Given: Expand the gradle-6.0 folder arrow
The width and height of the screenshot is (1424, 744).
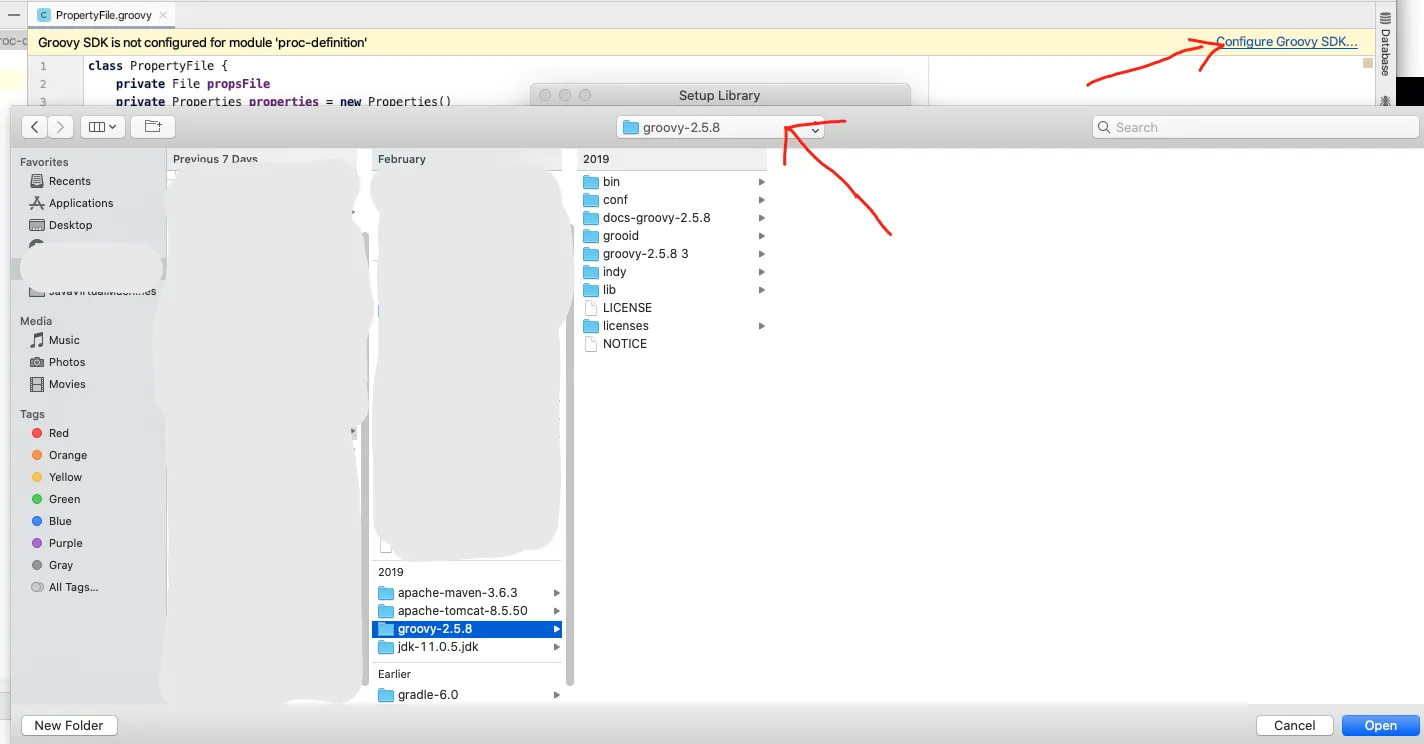Looking at the screenshot, I should pos(557,695).
